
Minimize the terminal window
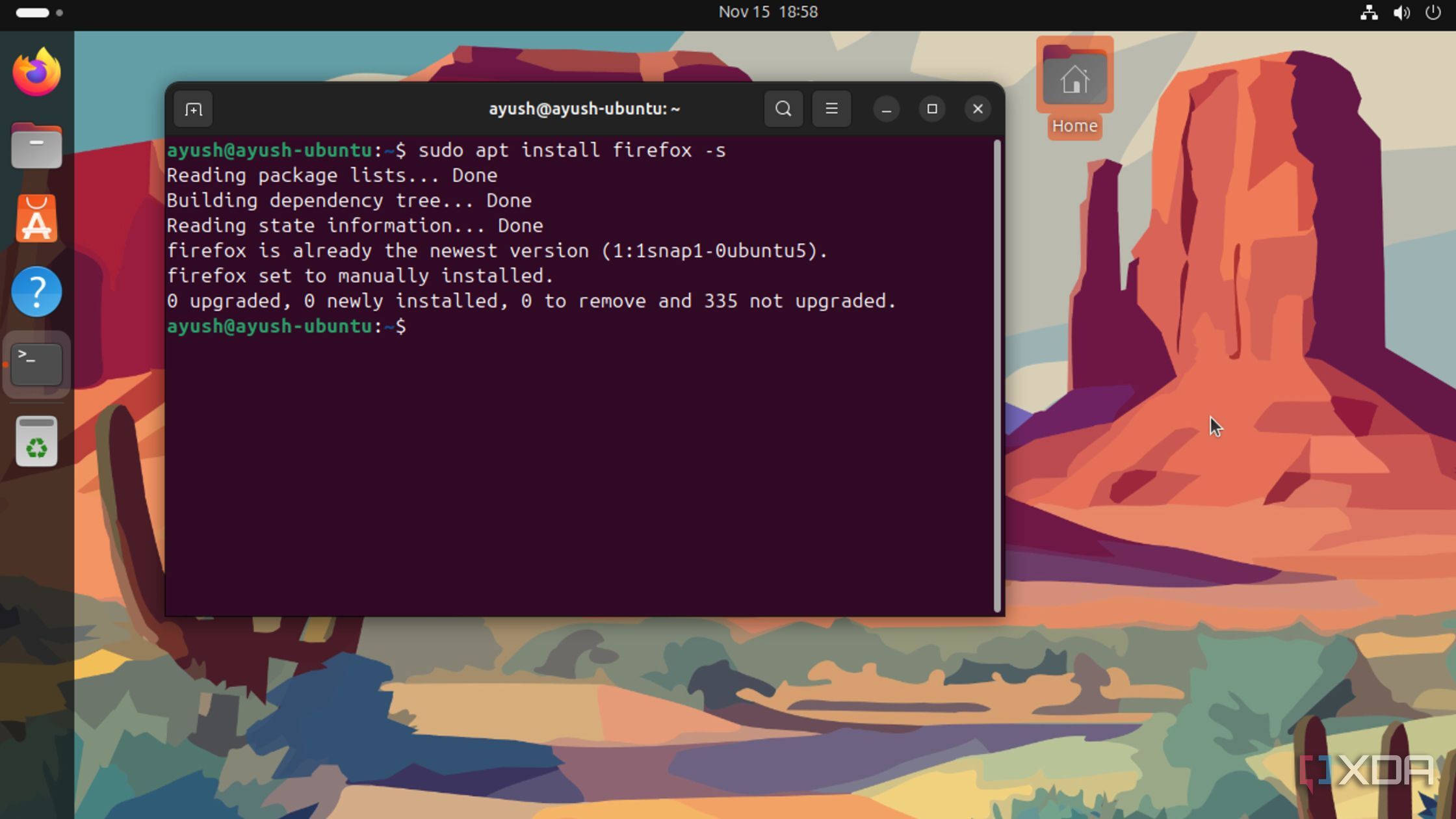(x=886, y=109)
